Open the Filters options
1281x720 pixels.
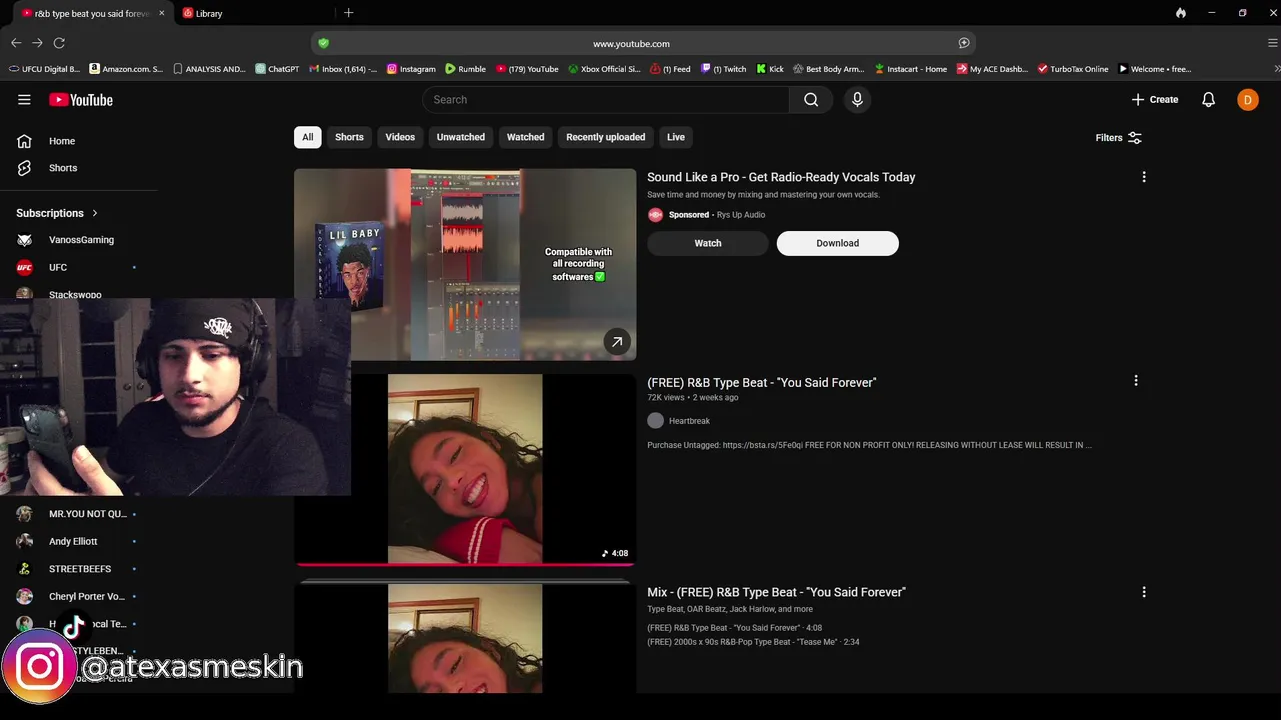click(1119, 138)
